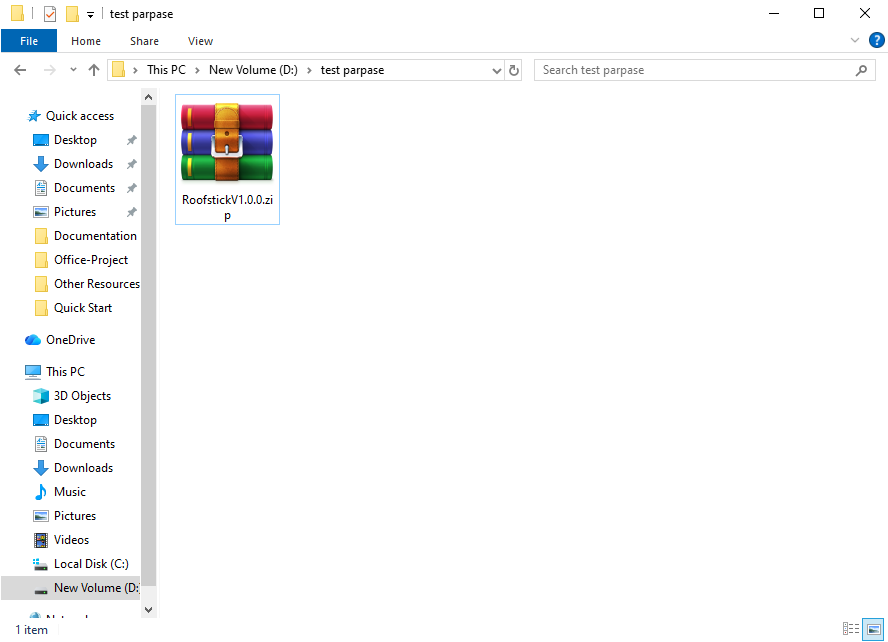Switch to details view in status bar
This screenshot has width=888, height=642.
click(x=851, y=629)
